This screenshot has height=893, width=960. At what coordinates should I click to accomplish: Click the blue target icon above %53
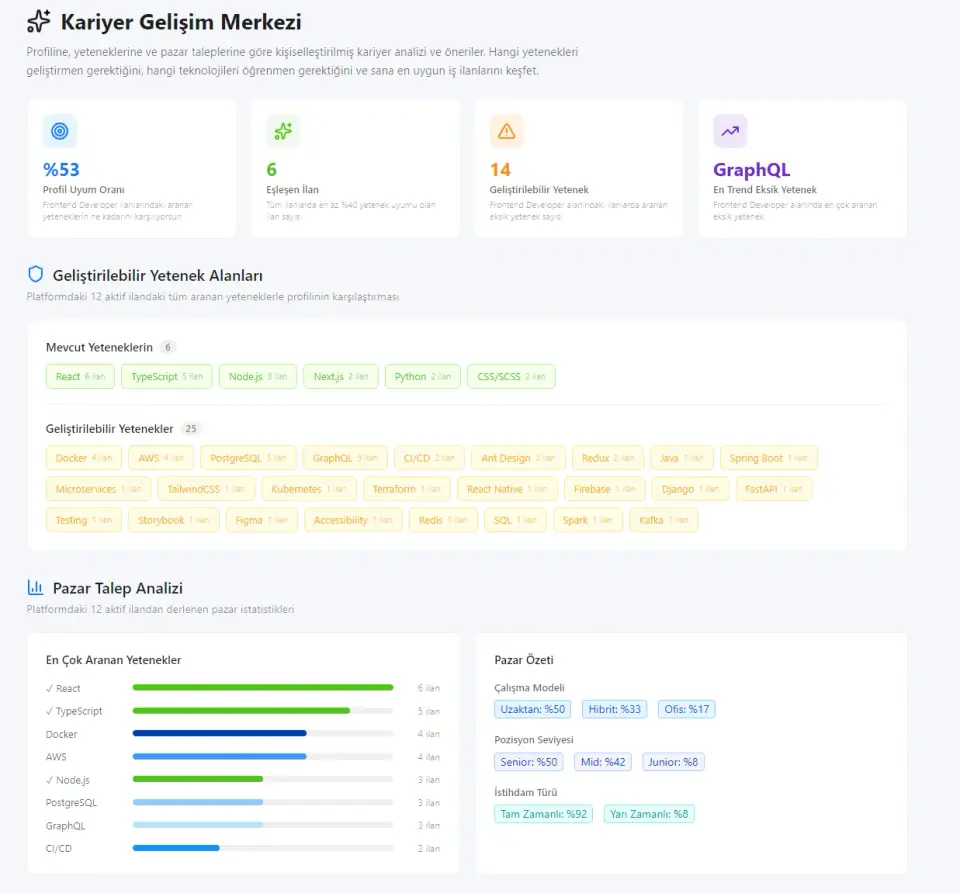(x=59, y=131)
